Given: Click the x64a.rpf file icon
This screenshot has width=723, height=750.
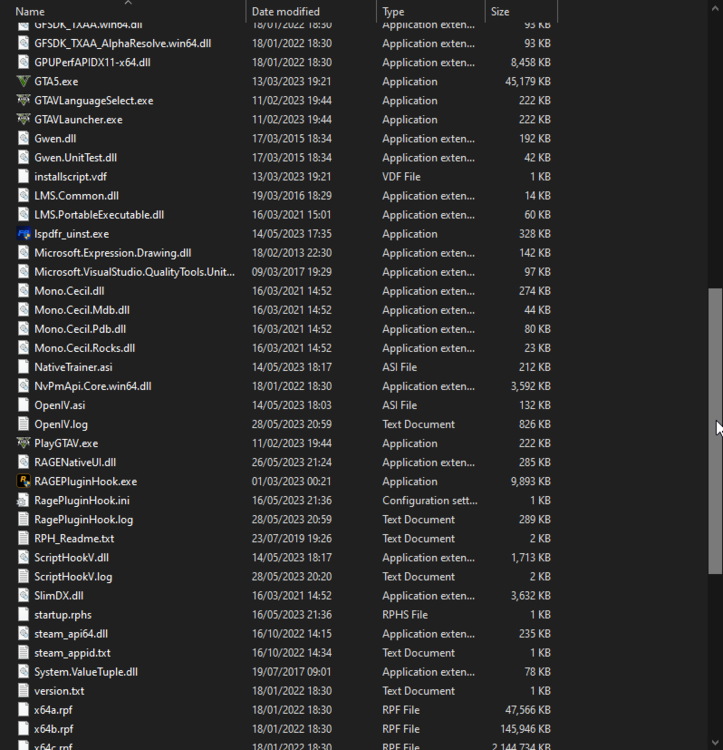Looking at the screenshot, I should pos(23,710).
